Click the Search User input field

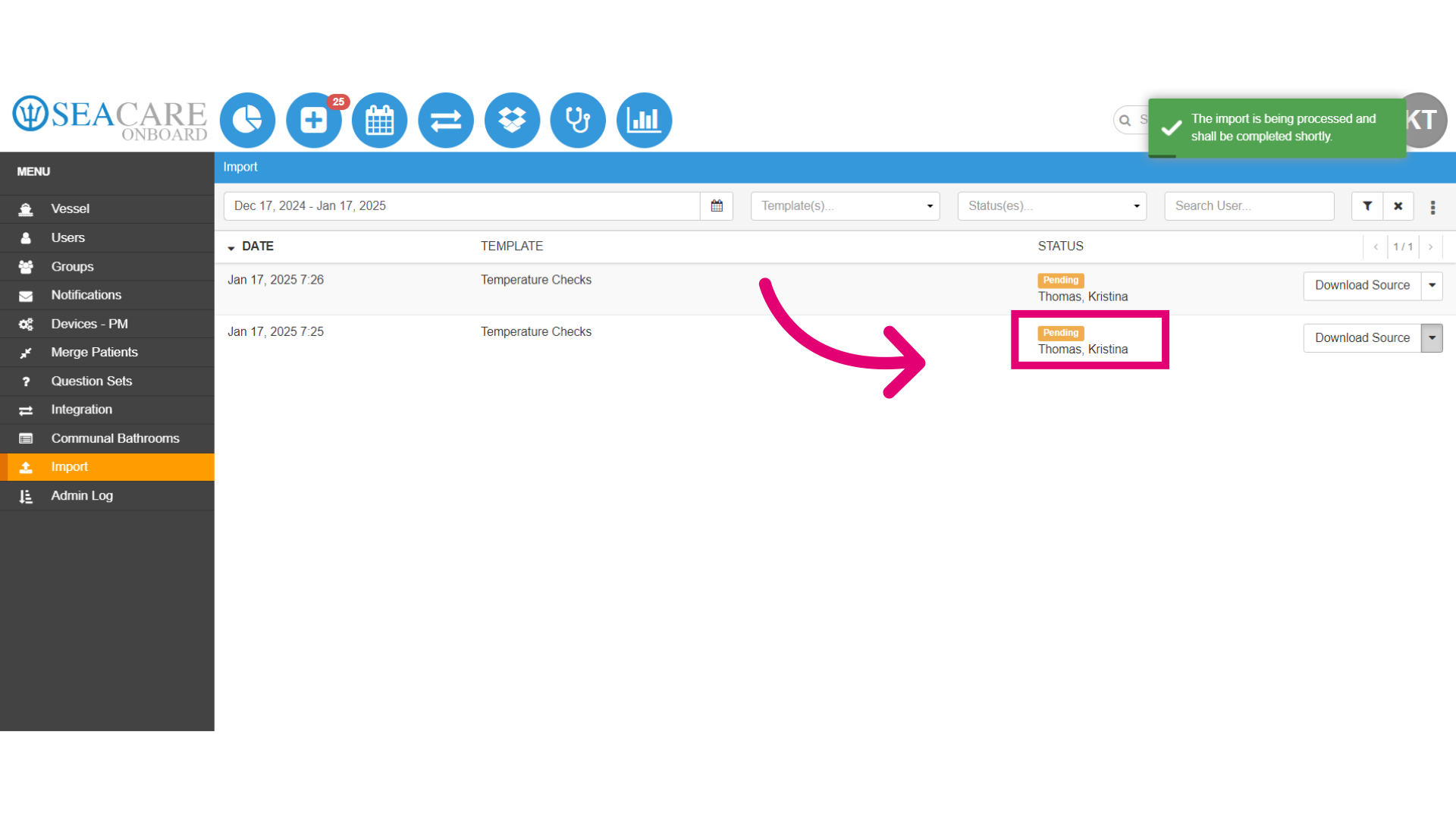(x=1249, y=206)
